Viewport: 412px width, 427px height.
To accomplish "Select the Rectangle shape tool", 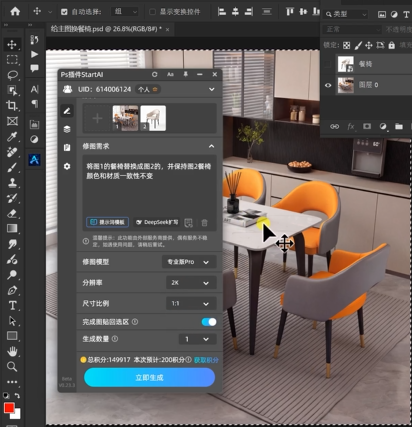I will point(12,336).
